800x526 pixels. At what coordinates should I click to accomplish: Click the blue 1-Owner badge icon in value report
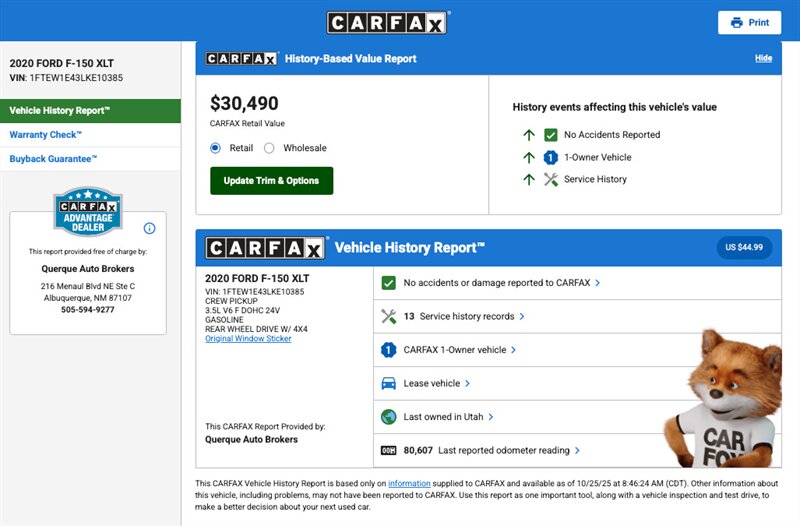[x=550, y=157]
